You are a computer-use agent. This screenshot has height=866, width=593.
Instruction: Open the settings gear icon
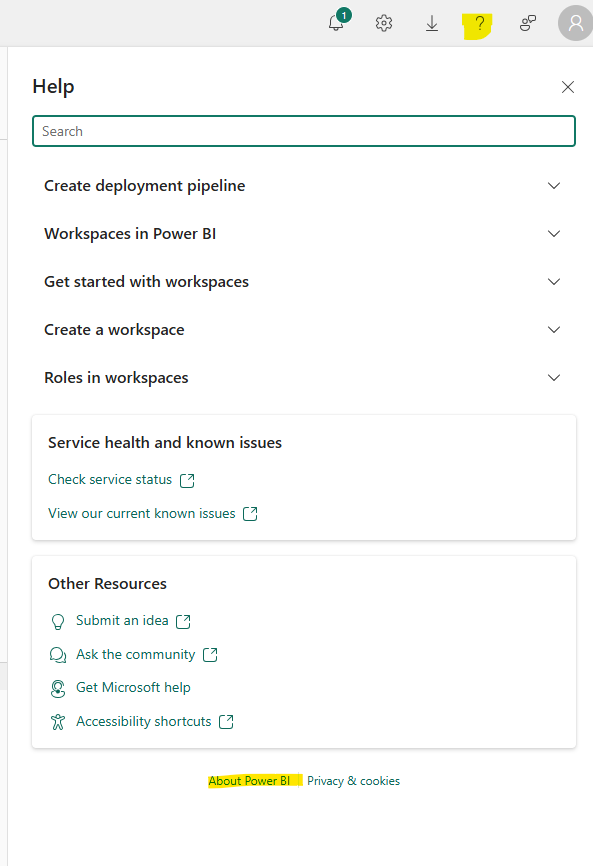tap(384, 23)
